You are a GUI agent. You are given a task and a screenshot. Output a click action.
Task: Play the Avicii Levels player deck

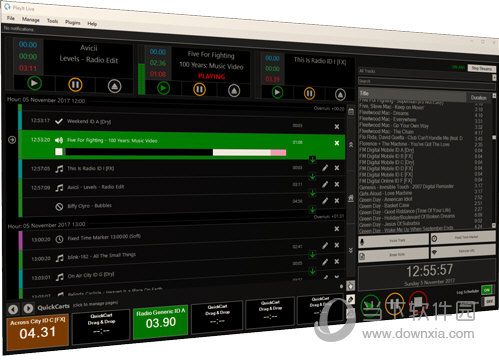tap(34, 83)
